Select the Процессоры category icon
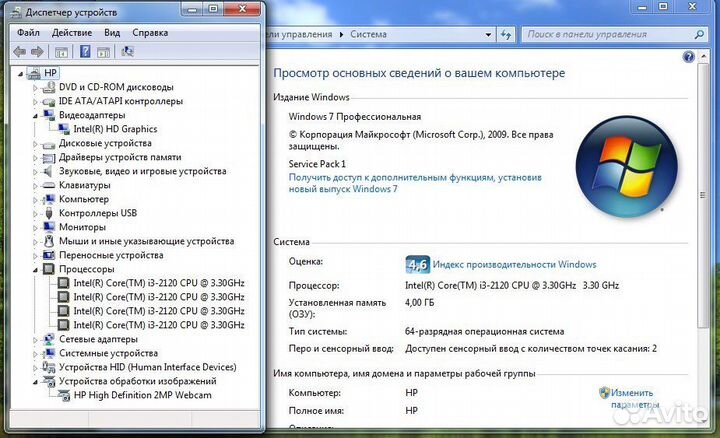720x438 pixels. [x=49, y=269]
